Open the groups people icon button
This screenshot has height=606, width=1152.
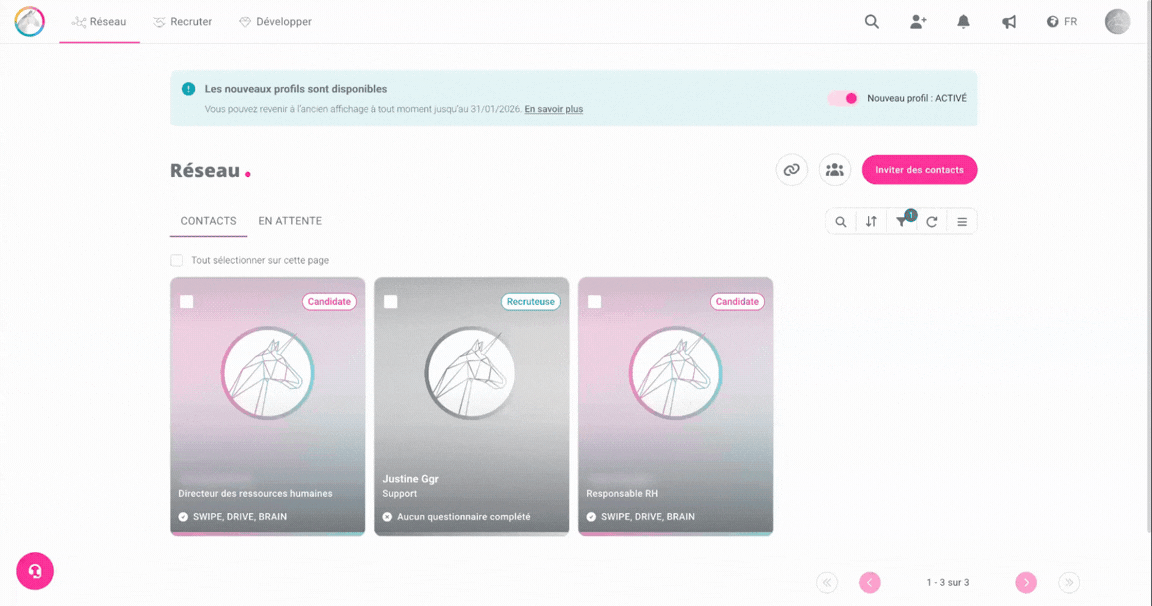click(834, 170)
